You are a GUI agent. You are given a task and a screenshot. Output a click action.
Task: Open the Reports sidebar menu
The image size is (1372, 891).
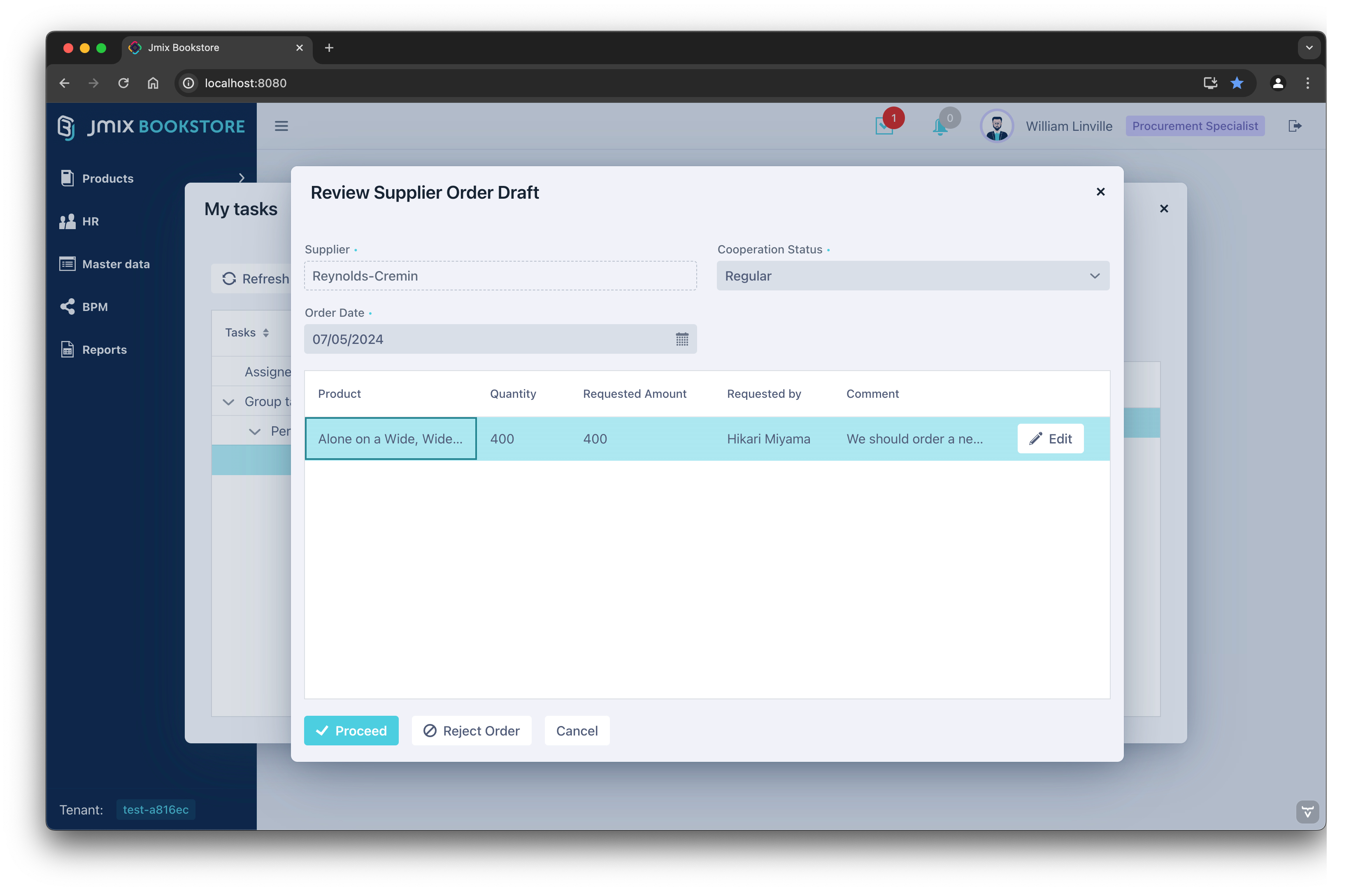pos(104,349)
